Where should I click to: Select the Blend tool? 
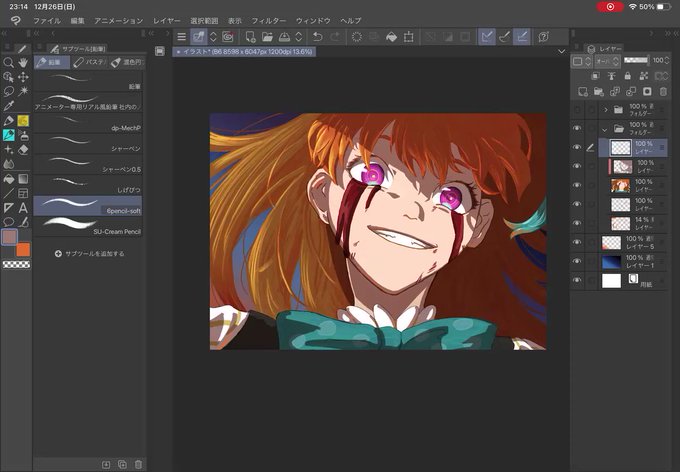coord(8,164)
